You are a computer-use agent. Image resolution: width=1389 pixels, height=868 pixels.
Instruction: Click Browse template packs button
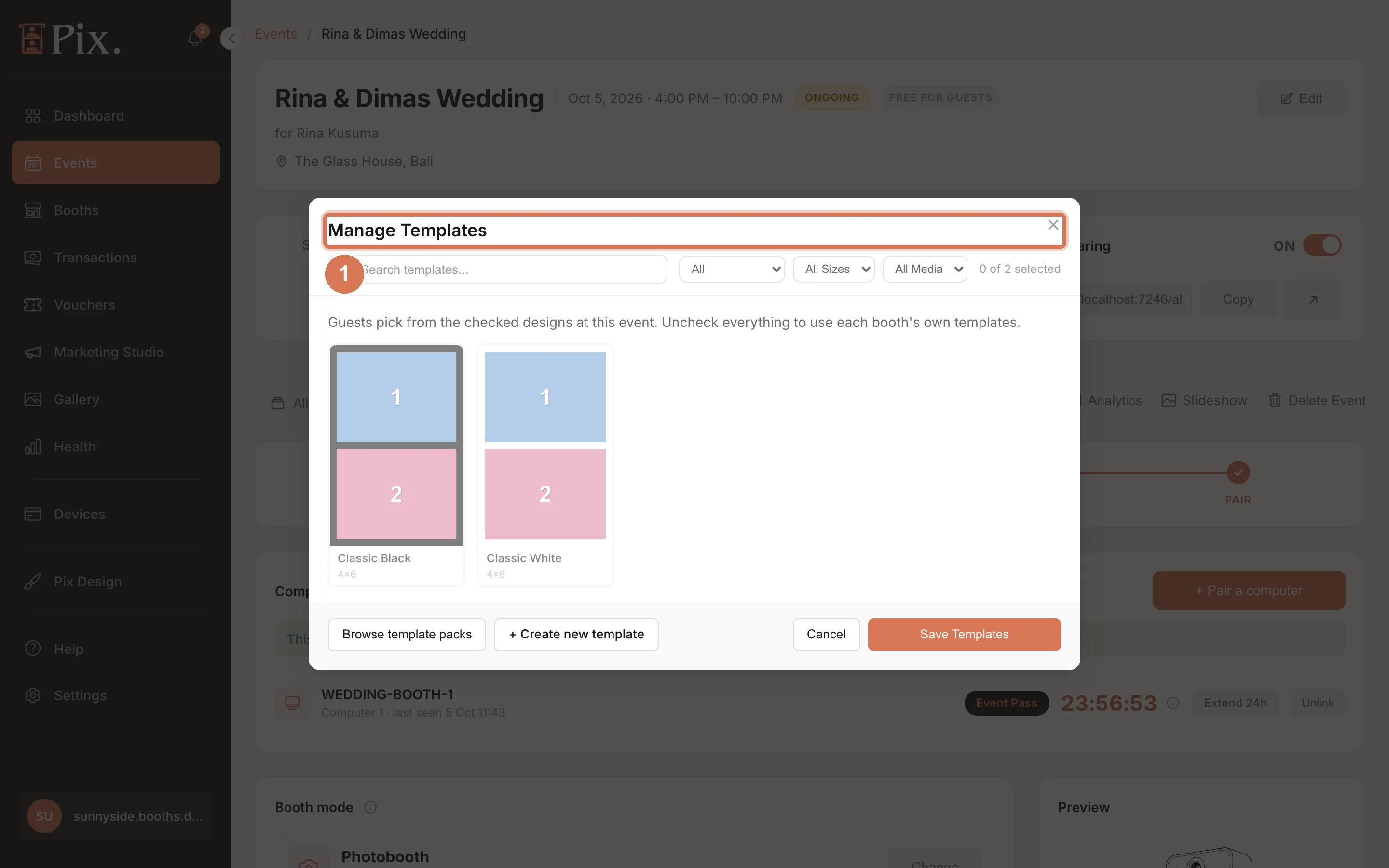[x=407, y=634]
